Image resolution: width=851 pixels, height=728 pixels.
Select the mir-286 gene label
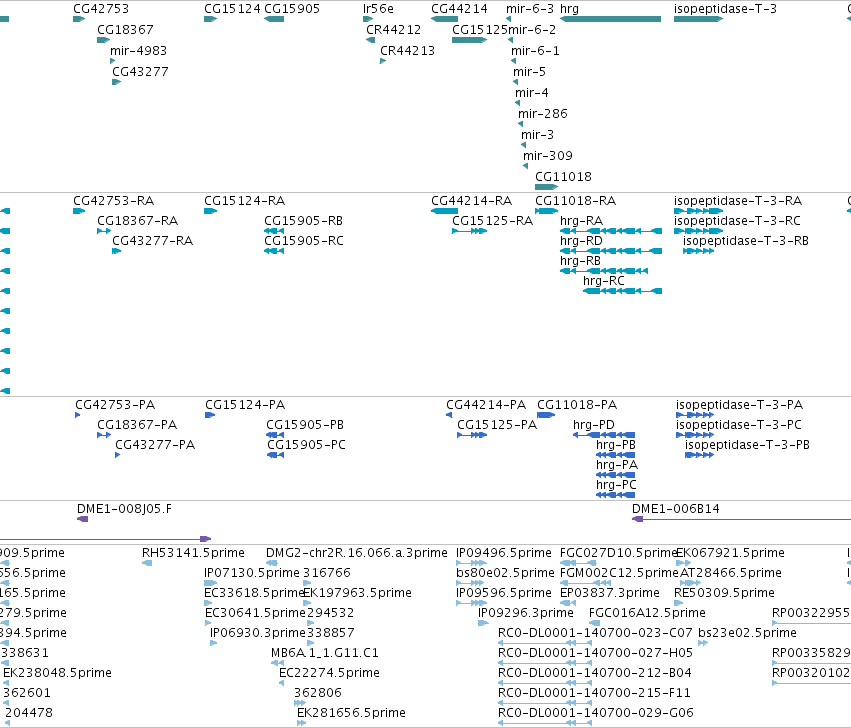(x=543, y=113)
